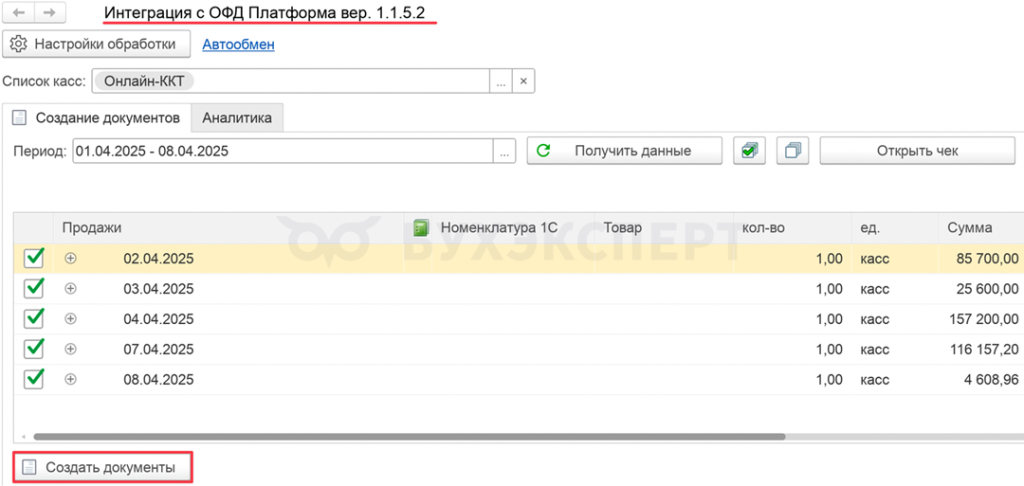Switch to Создание документов tab
Viewport: 1024px width, 486px height.
click(x=97, y=118)
